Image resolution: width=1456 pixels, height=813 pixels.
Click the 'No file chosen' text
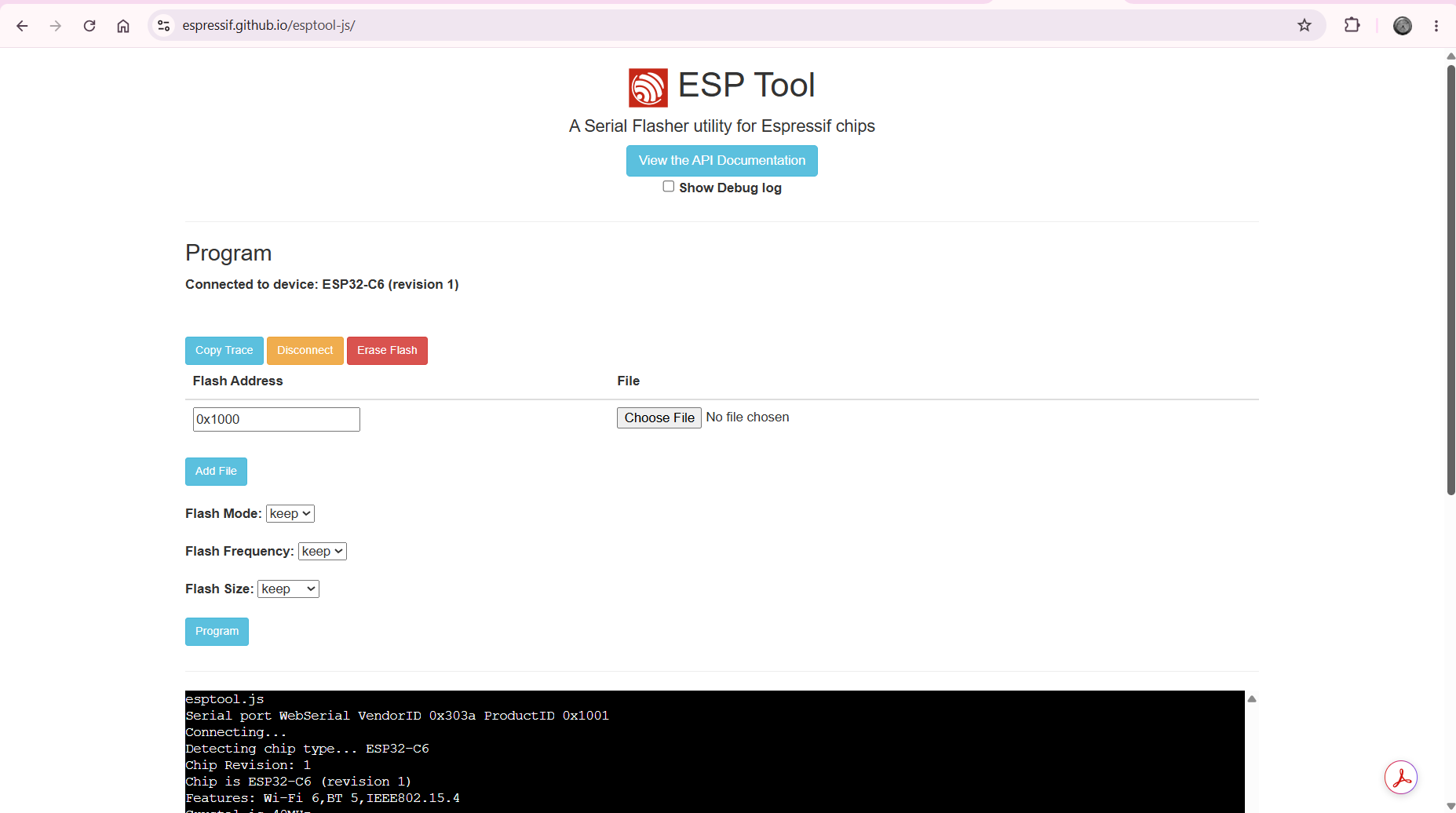(747, 417)
